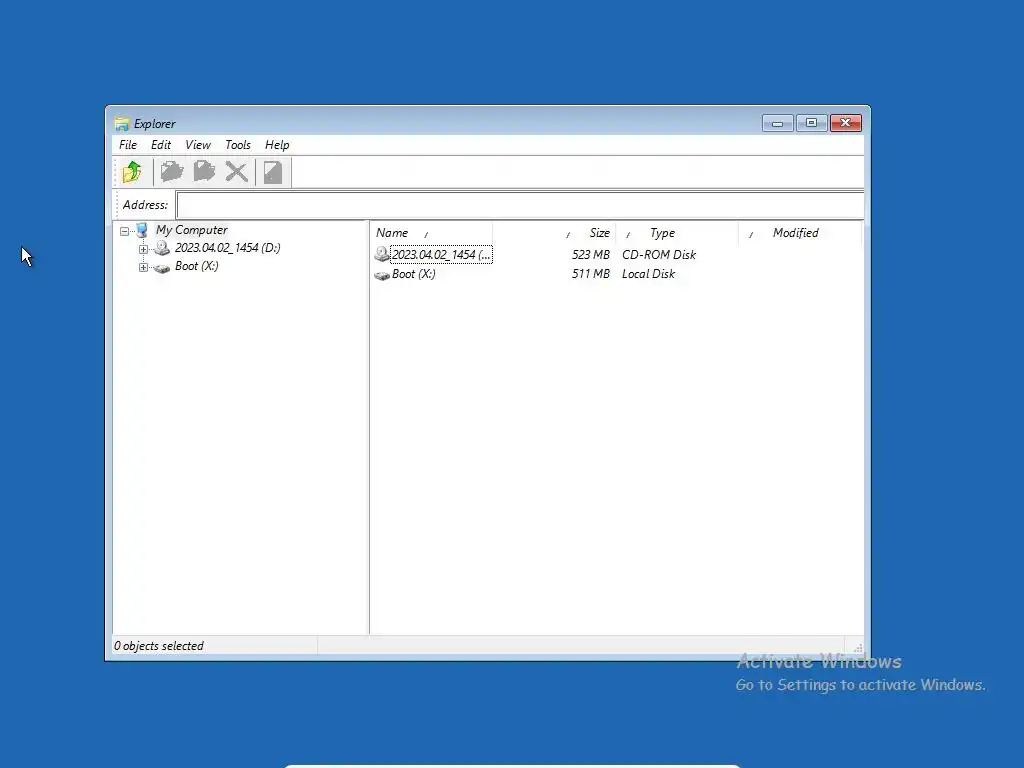Screen dimensions: 1024x768
Task: Click the CD-ROM Disk type cell
Action: (659, 255)
